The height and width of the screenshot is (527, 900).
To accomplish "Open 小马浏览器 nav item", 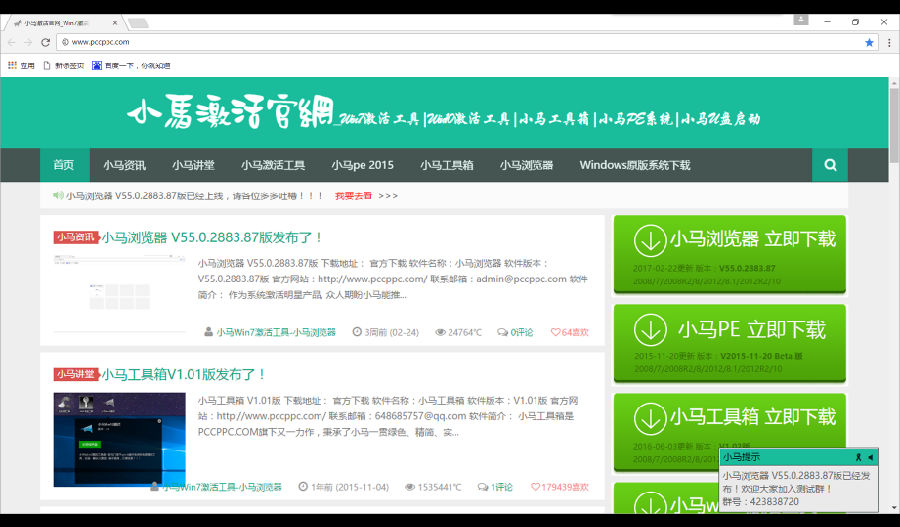I will tap(526, 165).
